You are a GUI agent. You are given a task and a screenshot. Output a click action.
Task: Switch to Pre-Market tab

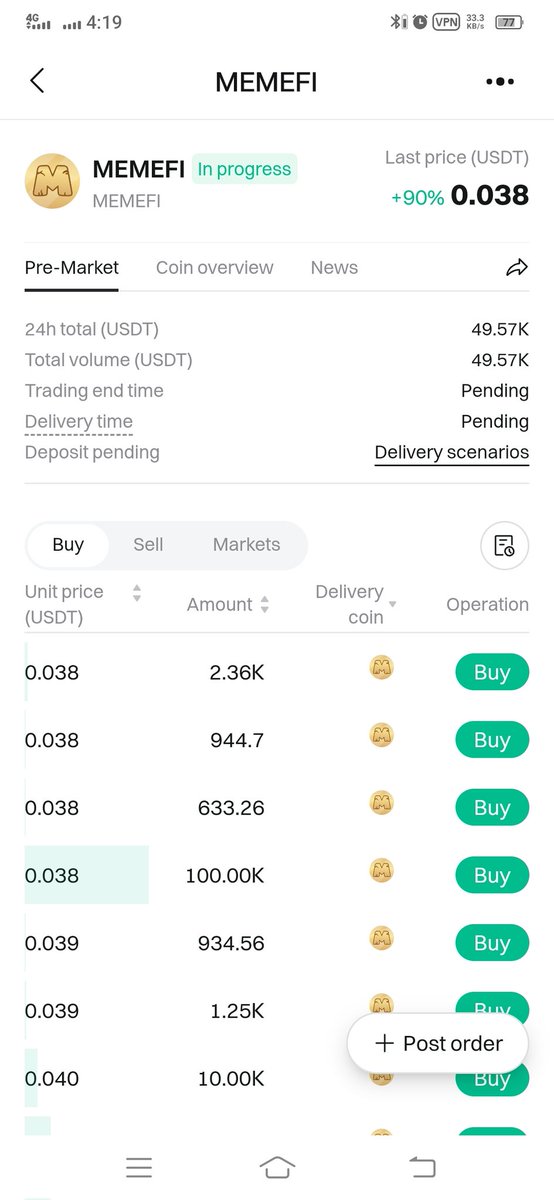[72, 268]
